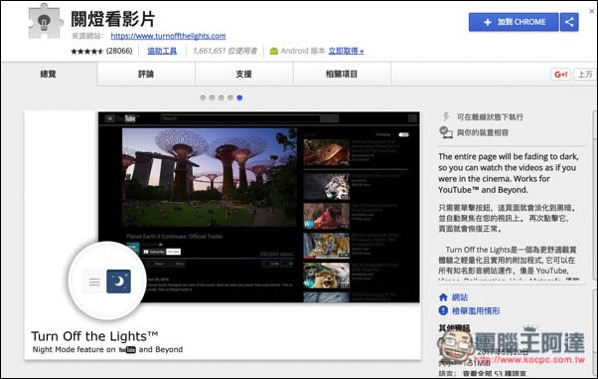Click the 與你的裝置相容 text
Viewport: 598px width, 379px height.
[483, 133]
